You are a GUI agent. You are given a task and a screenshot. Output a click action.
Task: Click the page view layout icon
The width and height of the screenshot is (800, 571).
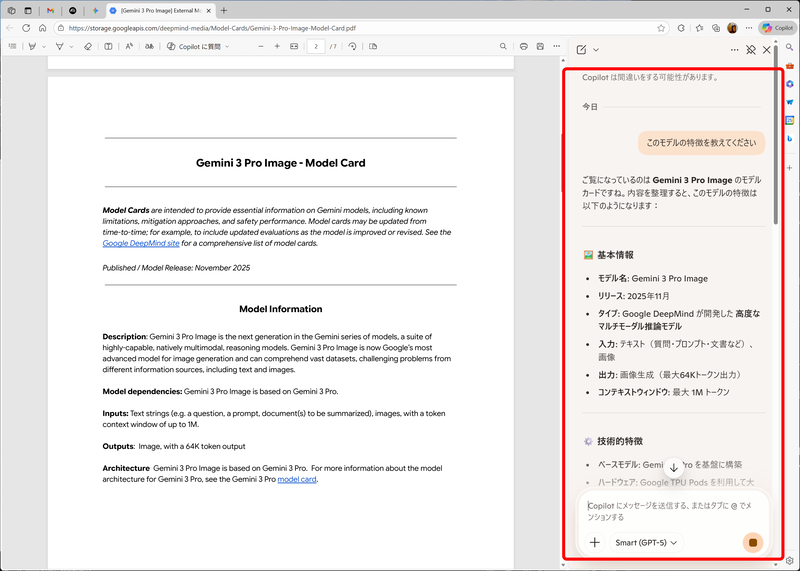(373, 46)
